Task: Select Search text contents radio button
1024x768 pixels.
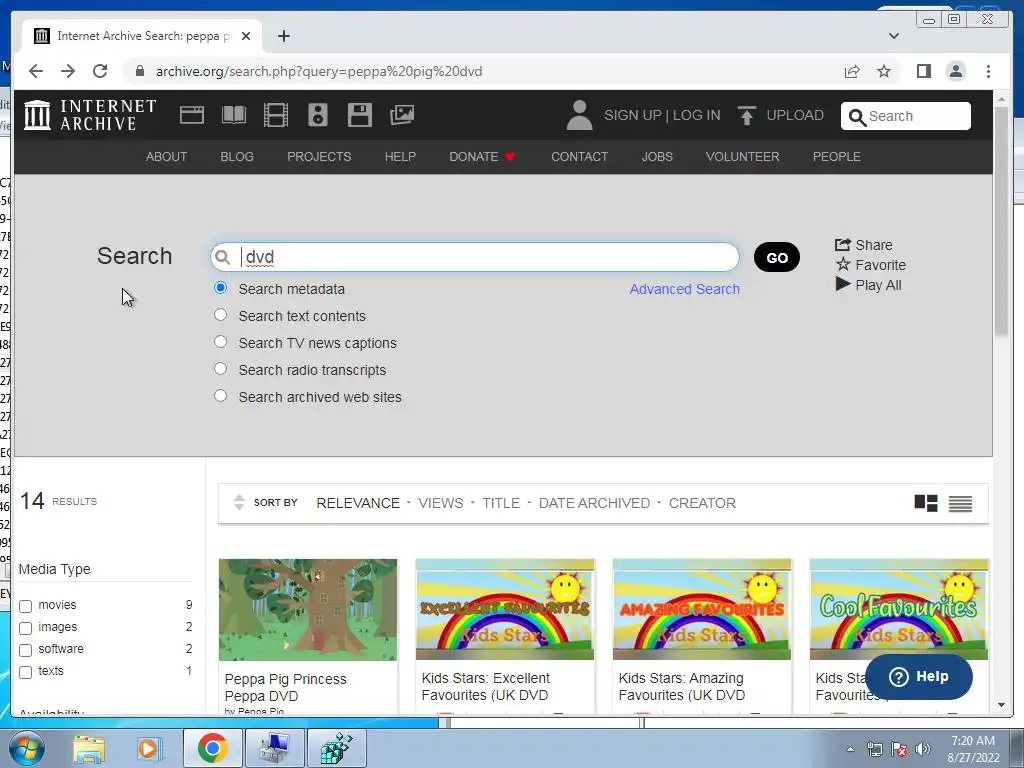Action: point(221,315)
